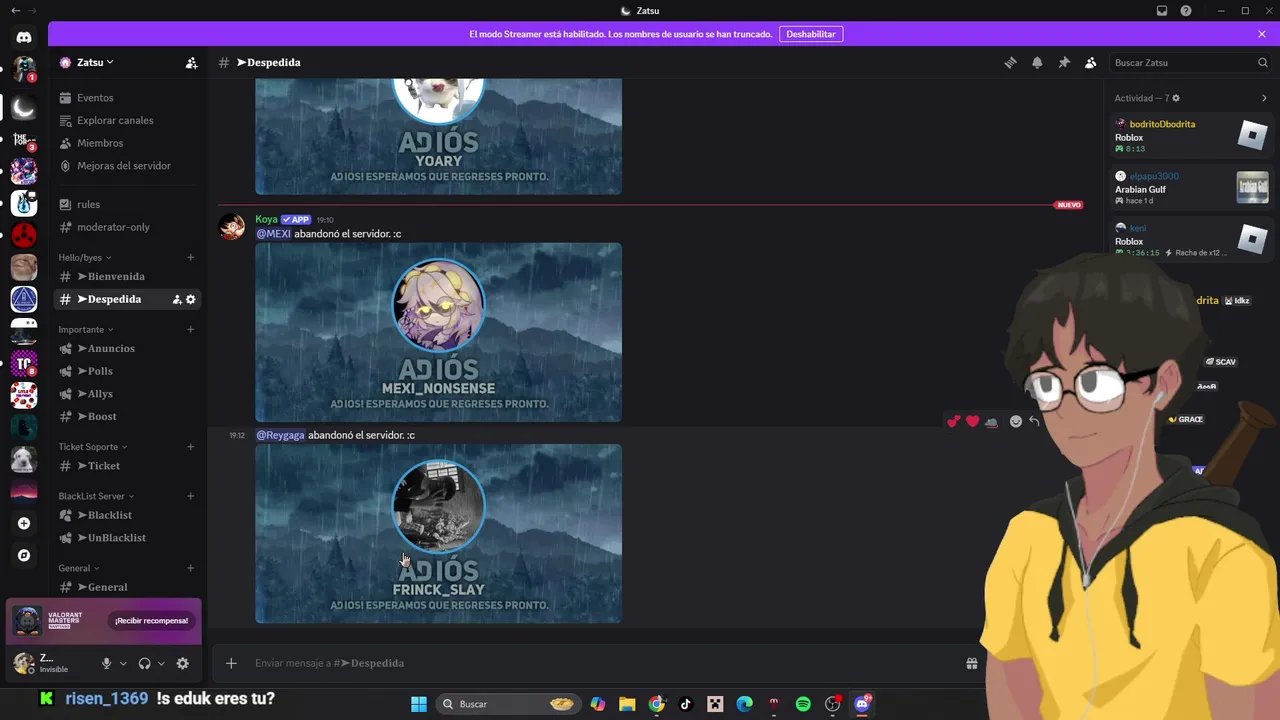Open Discord direct messages home icon

(x=24, y=38)
